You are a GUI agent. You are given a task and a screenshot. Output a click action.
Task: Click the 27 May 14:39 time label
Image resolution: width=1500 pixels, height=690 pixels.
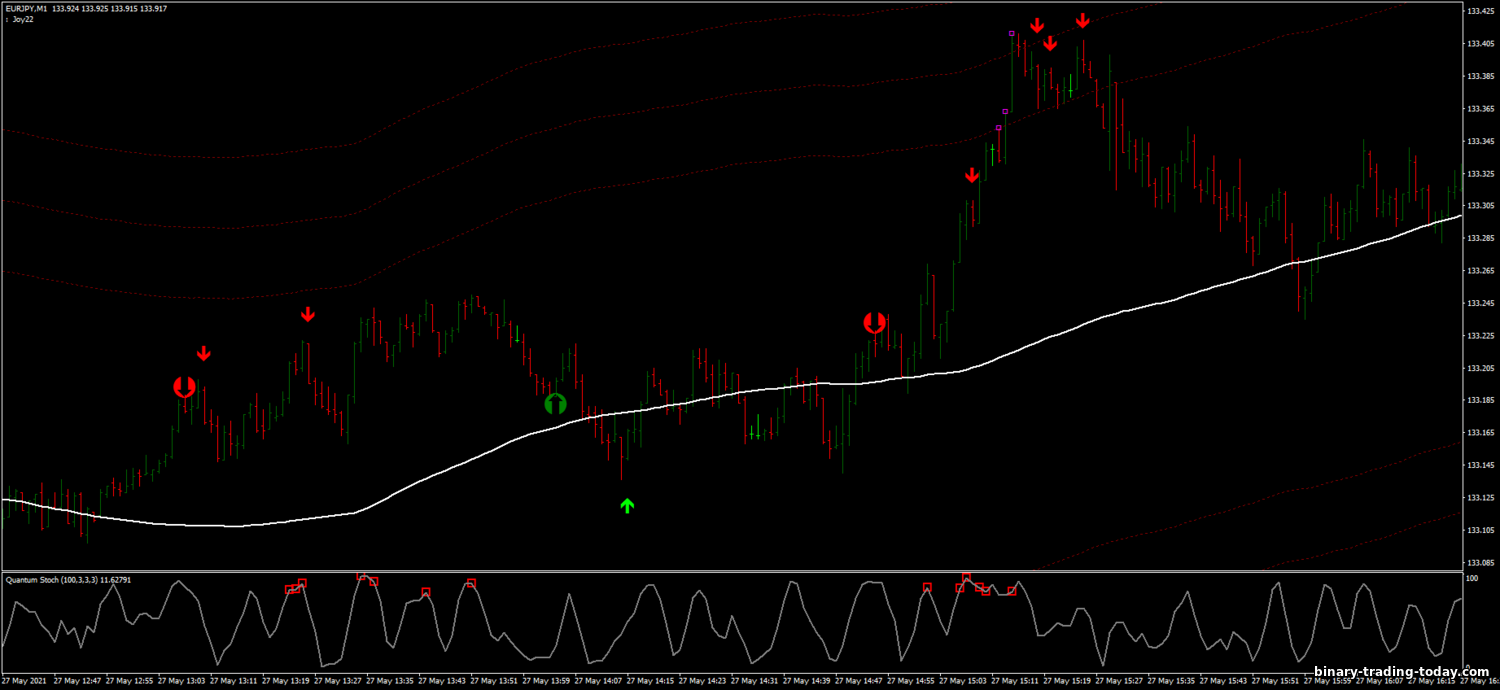(x=806, y=681)
